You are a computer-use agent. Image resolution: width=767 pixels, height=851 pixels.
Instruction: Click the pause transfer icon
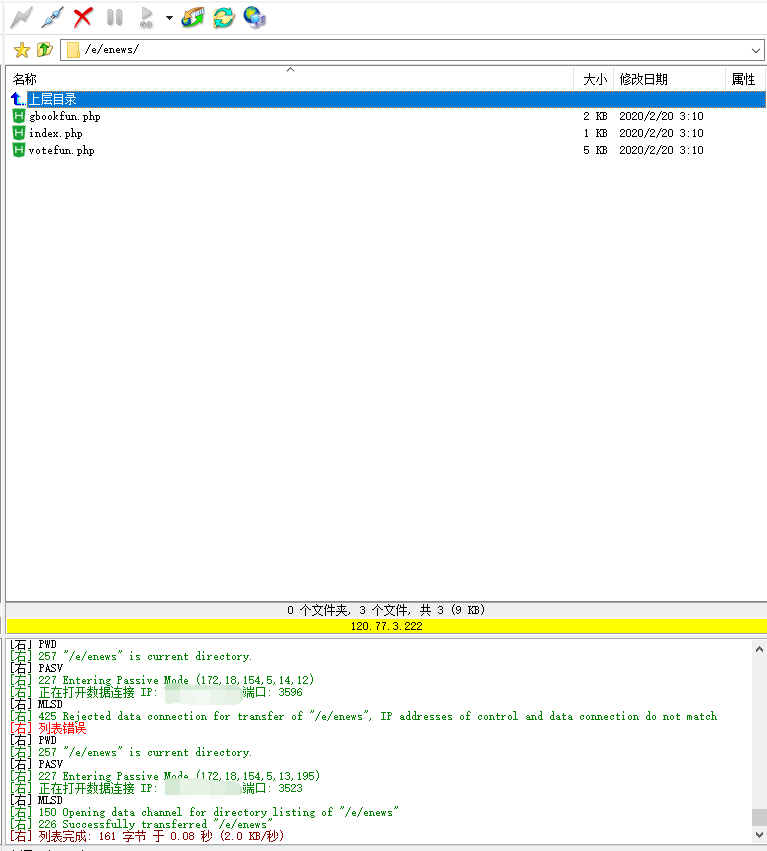[x=115, y=17]
